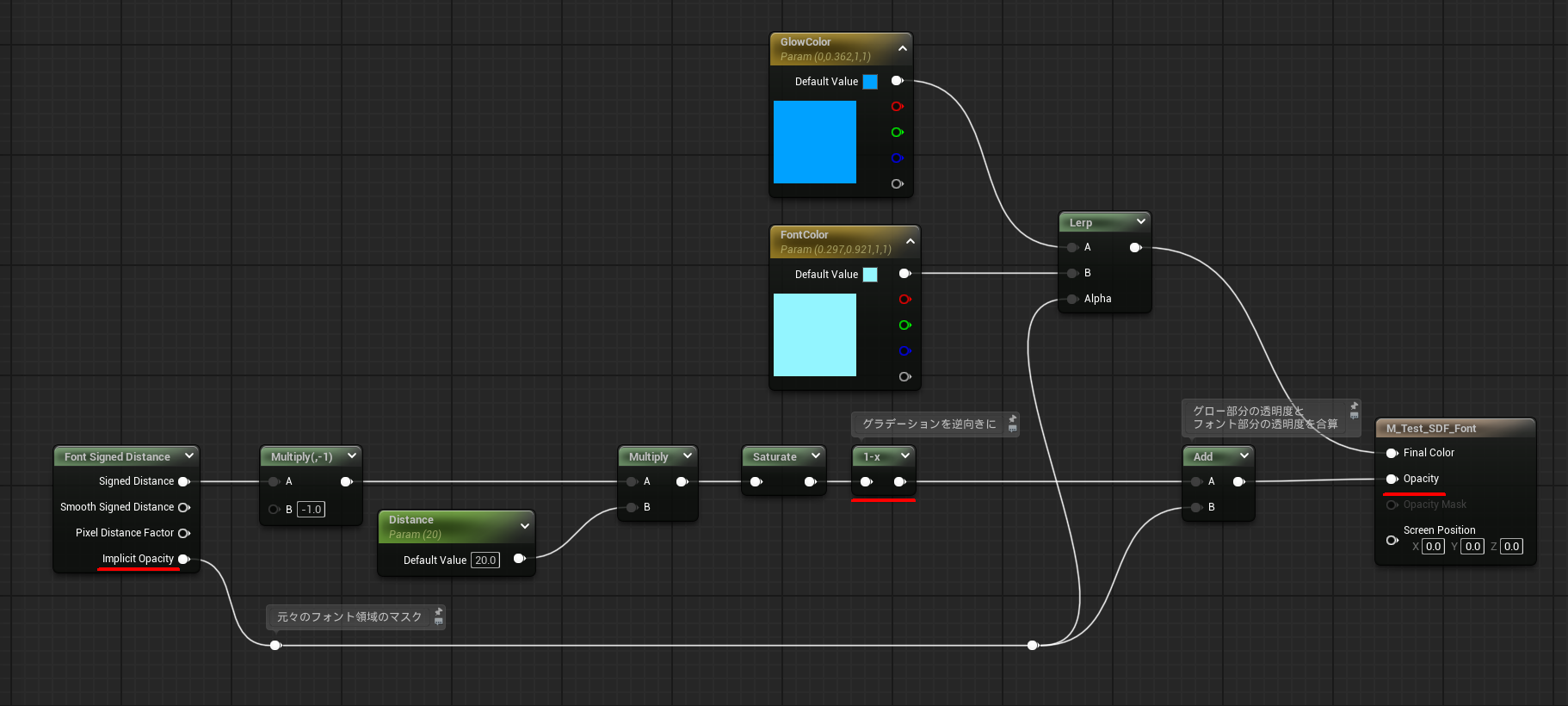The image size is (1568, 706).
Task: Click the Signed Distance output pin
Action: tap(183, 481)
